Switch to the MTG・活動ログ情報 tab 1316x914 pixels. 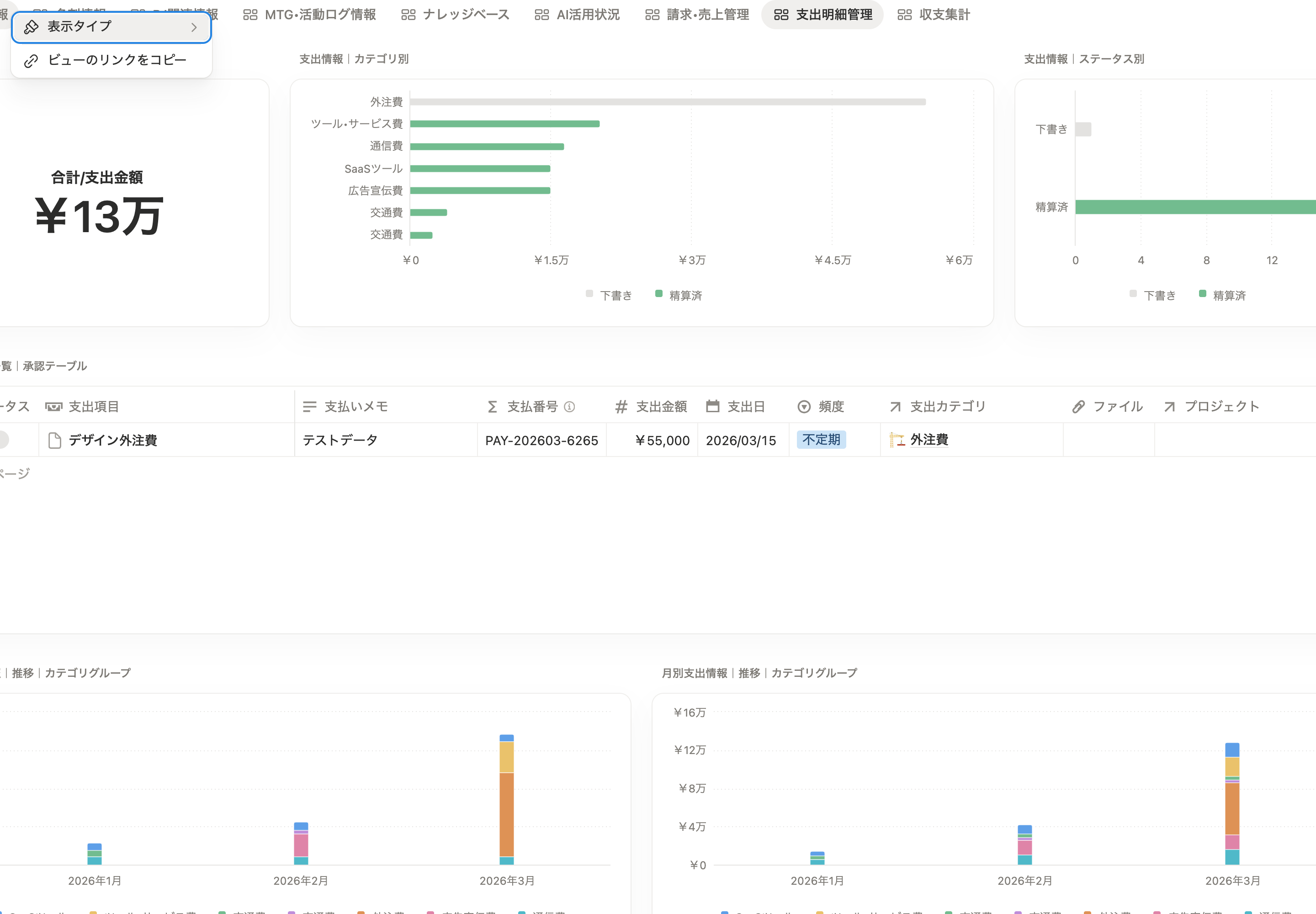click(310, 14)
